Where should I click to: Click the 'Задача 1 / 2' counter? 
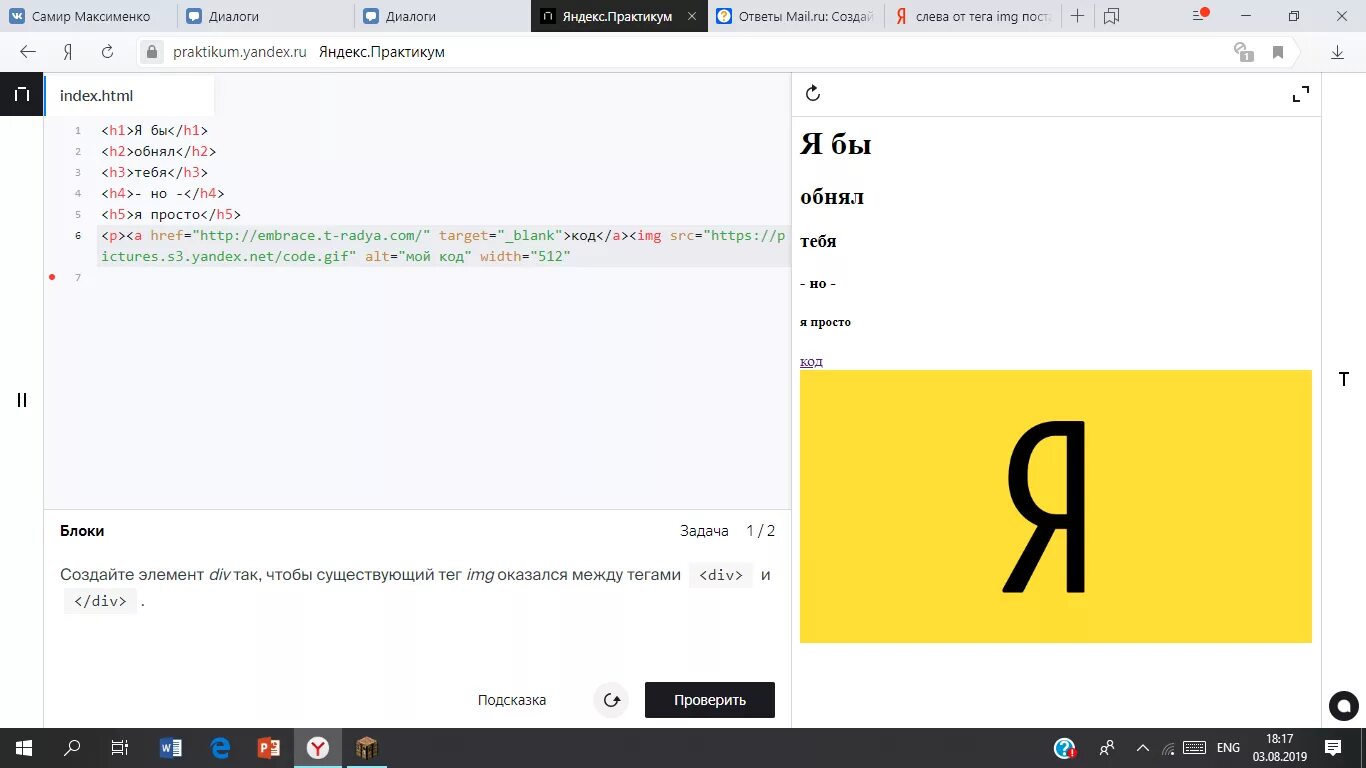[727, 531]
